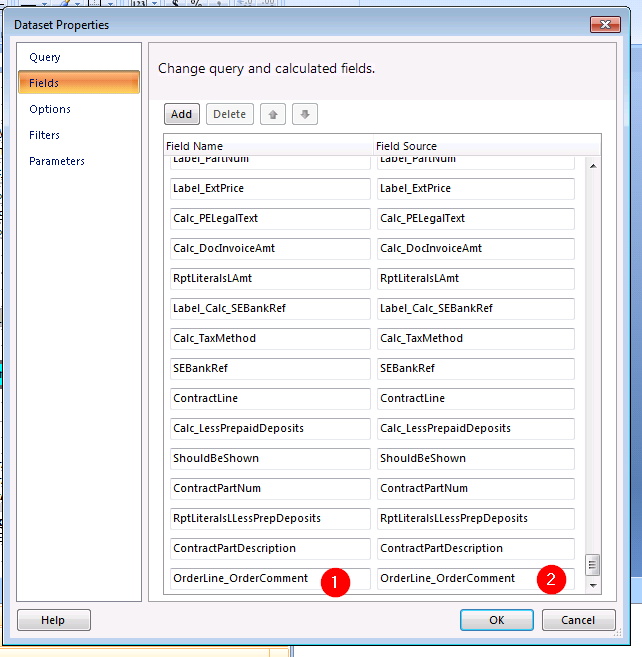Select the SEBankRef field name box
The height and width of the screenshot is (657, 642).
pos(270,369)
